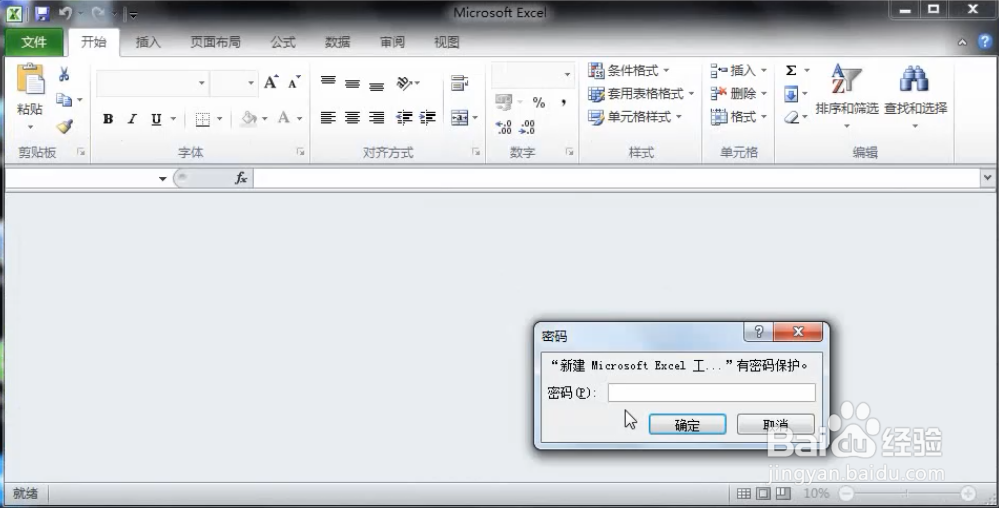This screenshot has height=508, width=999.
Task: Click 取消 in password dialog
Action: [775, 425]
